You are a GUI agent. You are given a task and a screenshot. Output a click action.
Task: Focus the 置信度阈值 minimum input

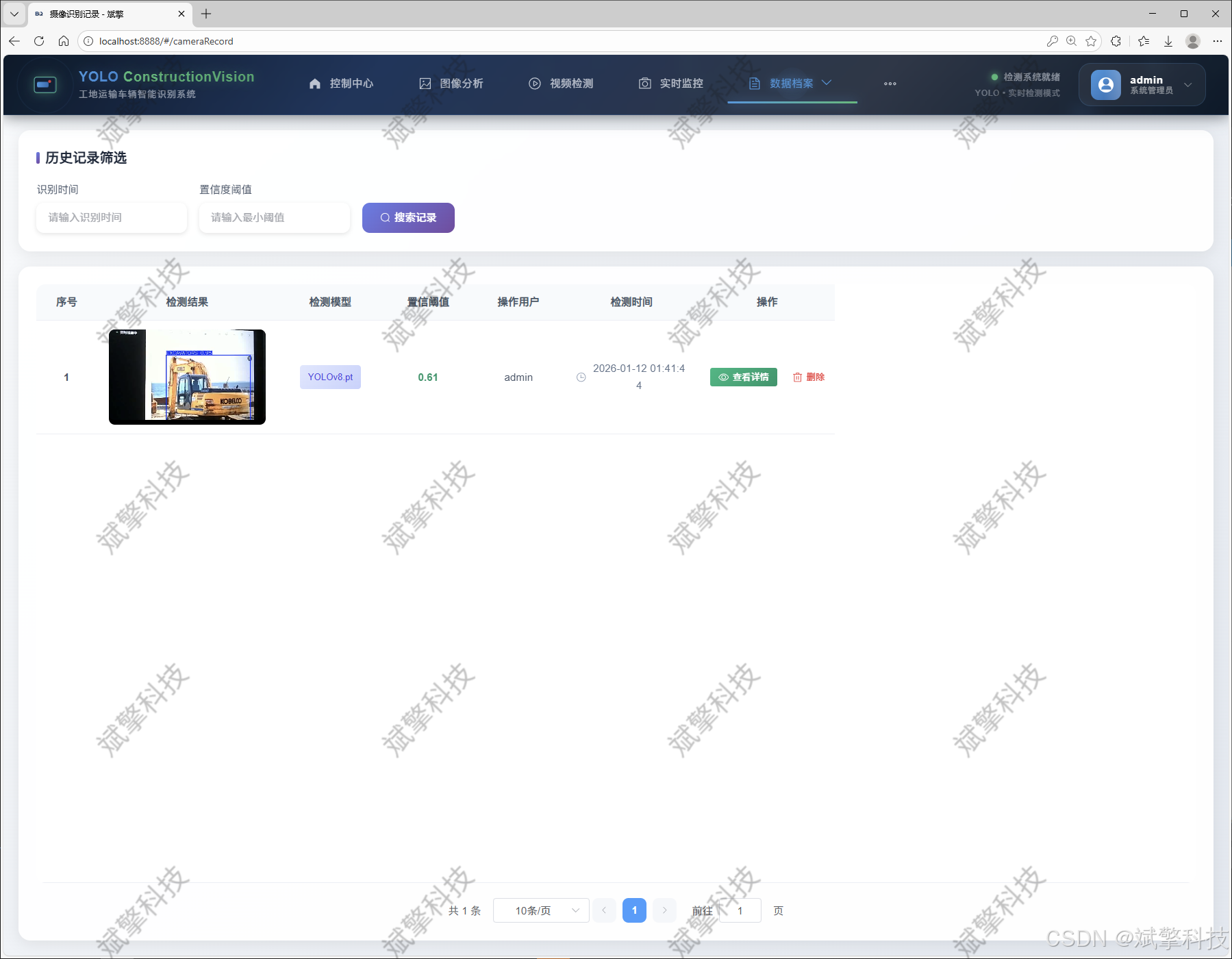[x=275, y=218]
